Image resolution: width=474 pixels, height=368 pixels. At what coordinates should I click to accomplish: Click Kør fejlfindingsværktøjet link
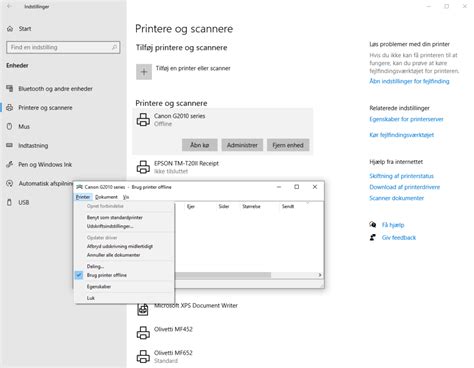[401, 135]
